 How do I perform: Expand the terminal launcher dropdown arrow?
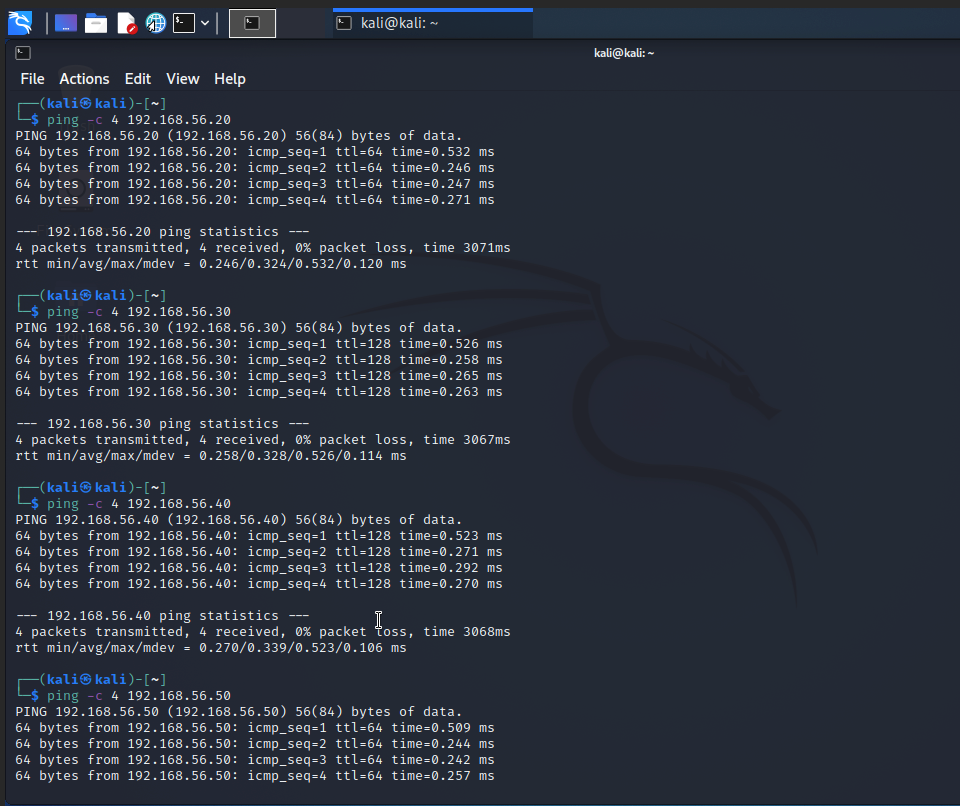(205, 23)
